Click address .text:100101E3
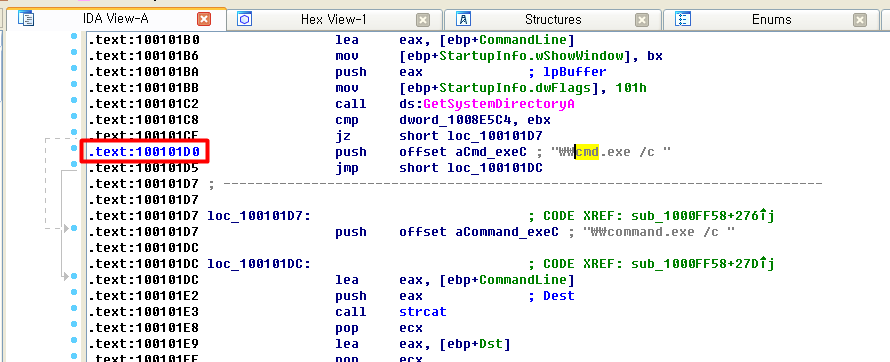 (x=144, y=312)
